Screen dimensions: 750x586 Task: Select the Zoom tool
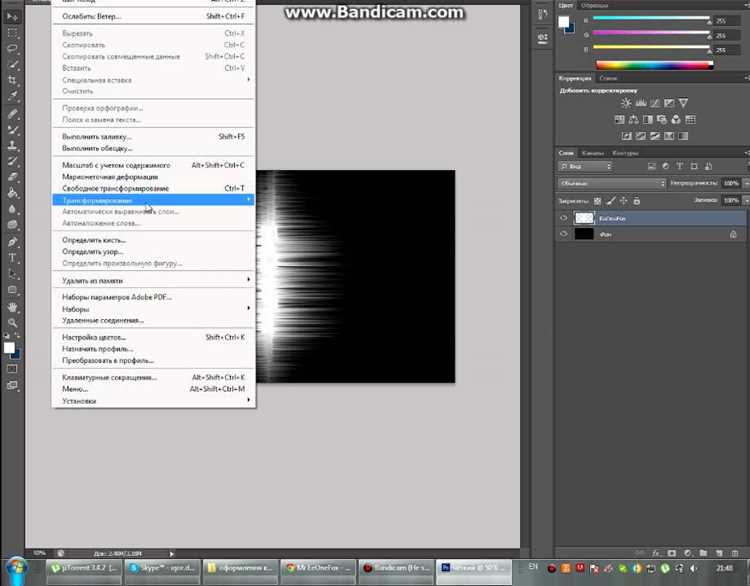12,323
